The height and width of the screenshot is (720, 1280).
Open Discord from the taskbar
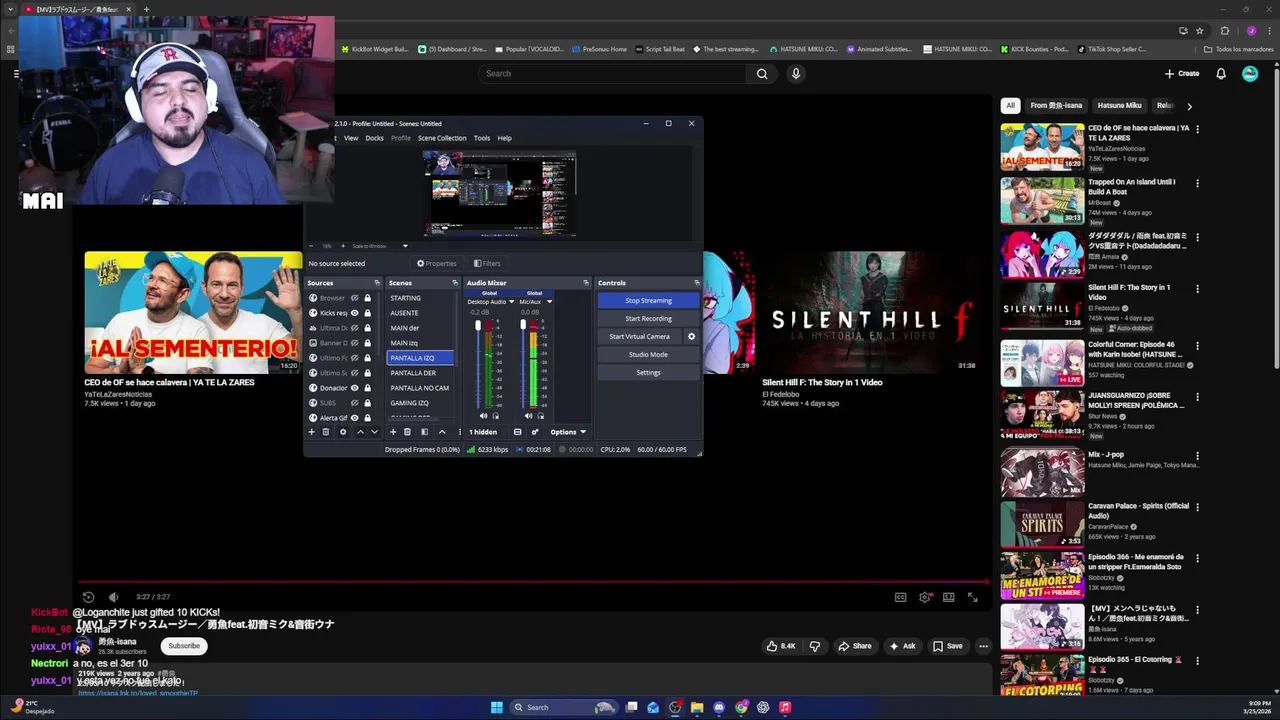[719, 707]
